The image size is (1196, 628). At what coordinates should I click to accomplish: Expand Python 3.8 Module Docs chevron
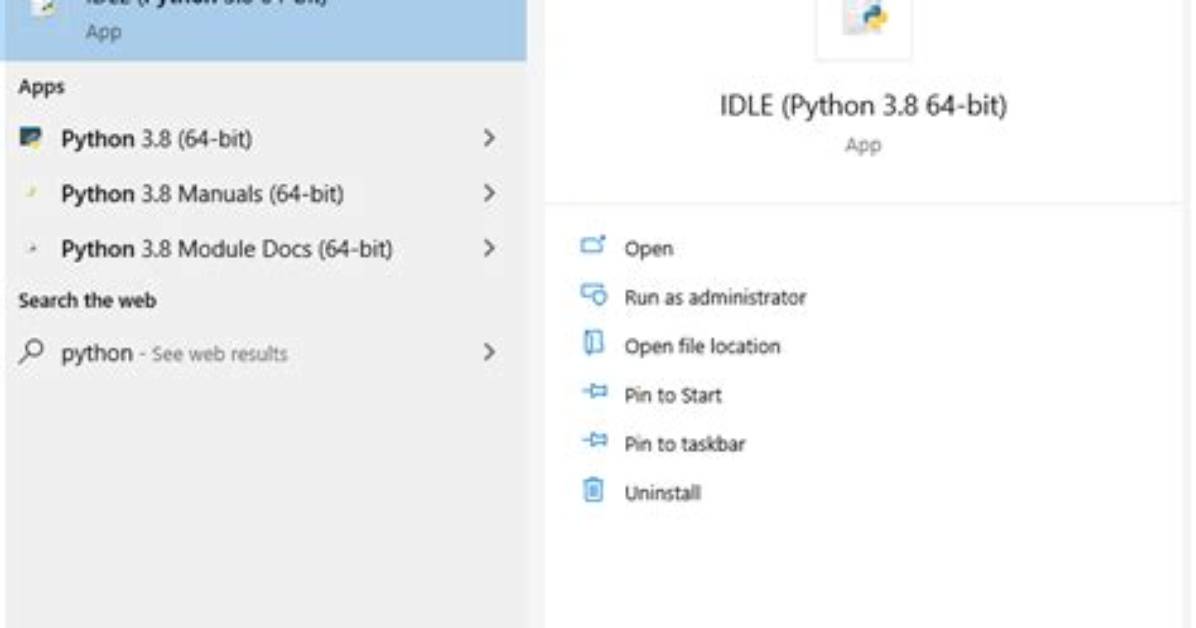(x=489, y=248)
